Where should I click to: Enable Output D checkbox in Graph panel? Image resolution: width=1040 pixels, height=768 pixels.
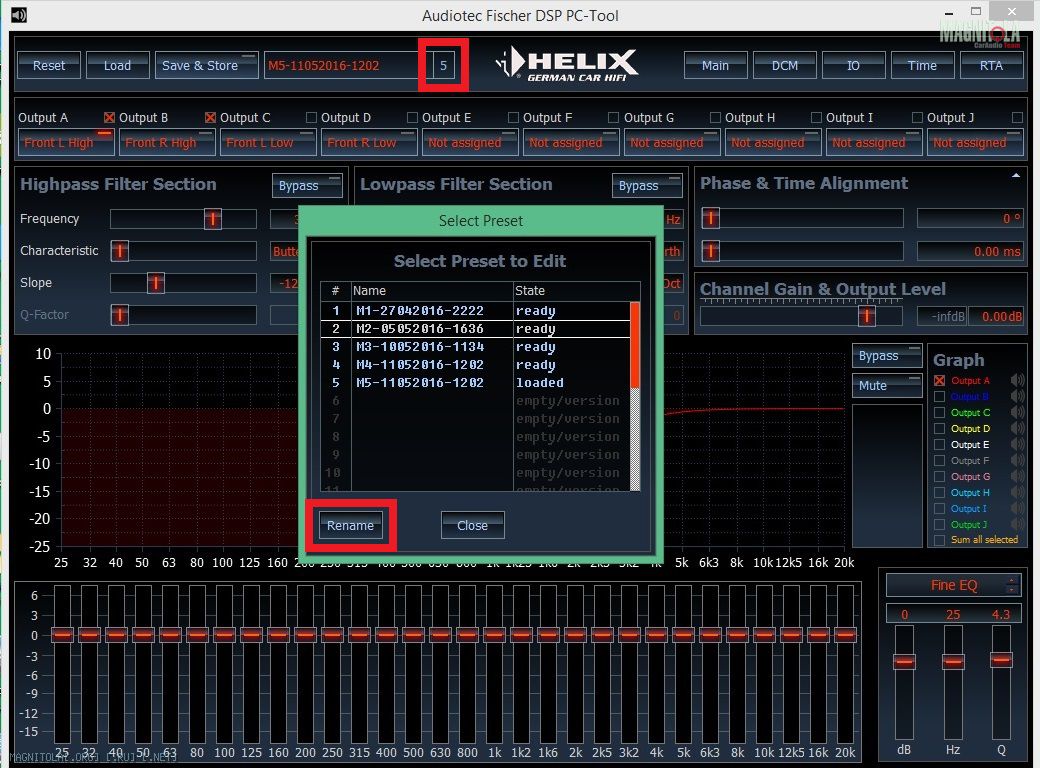tap(939, 429)
